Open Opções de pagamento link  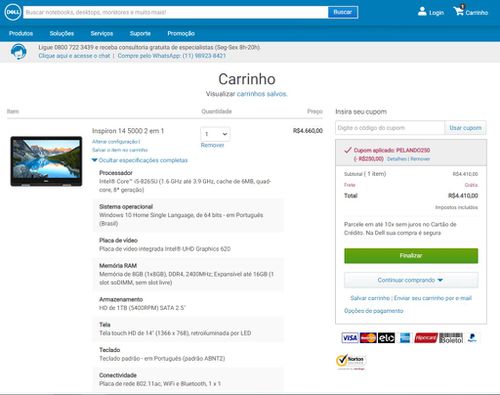(373, 311)
